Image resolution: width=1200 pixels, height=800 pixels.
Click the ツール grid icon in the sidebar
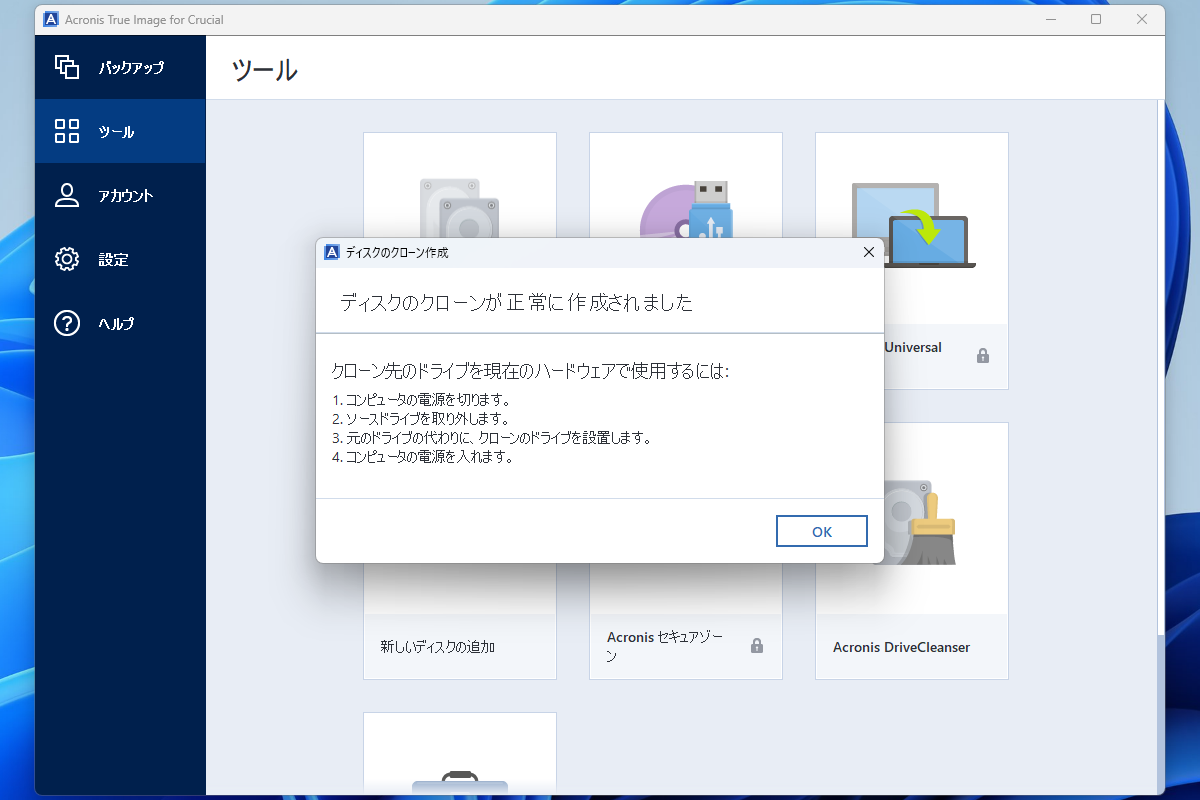click(x=66, y=130)
